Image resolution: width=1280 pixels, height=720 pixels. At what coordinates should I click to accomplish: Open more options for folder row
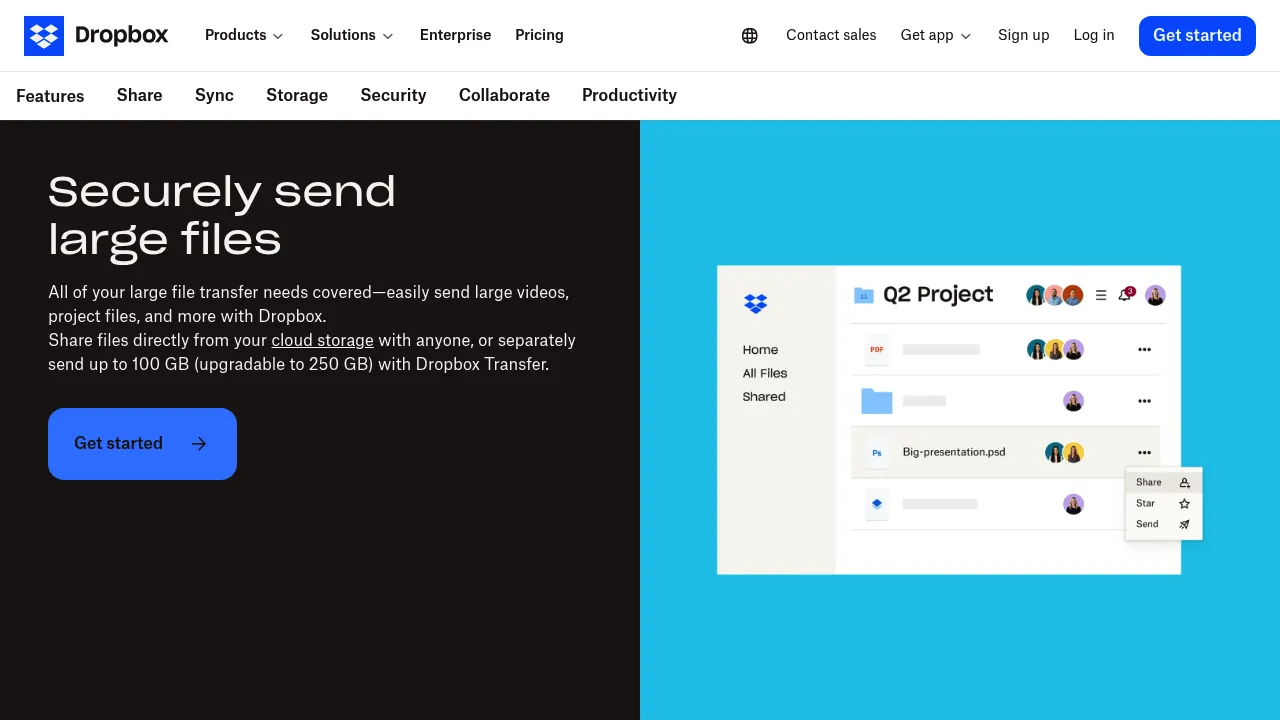pyautogui.click(x=1144, y=401)
